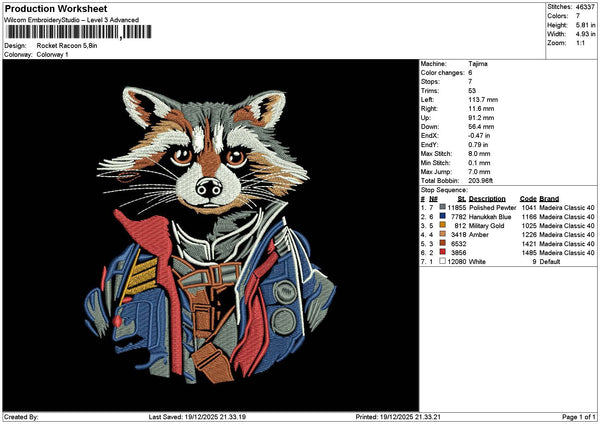Screen dimensions: 600x424
Task: Click the trims value "53"
Action: point(472,91)
